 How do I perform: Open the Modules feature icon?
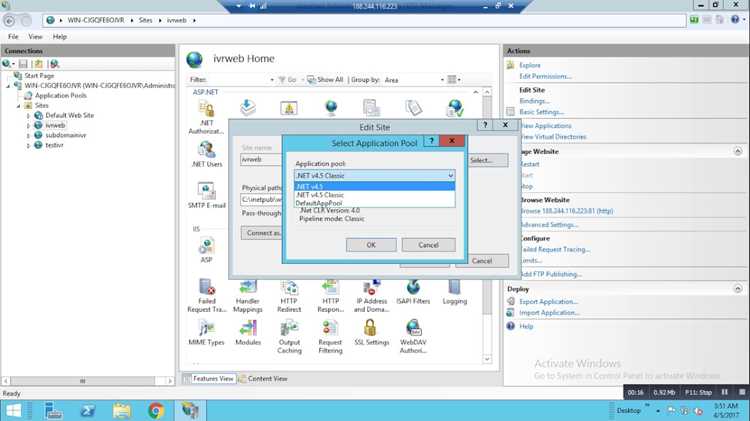point(248,332)
